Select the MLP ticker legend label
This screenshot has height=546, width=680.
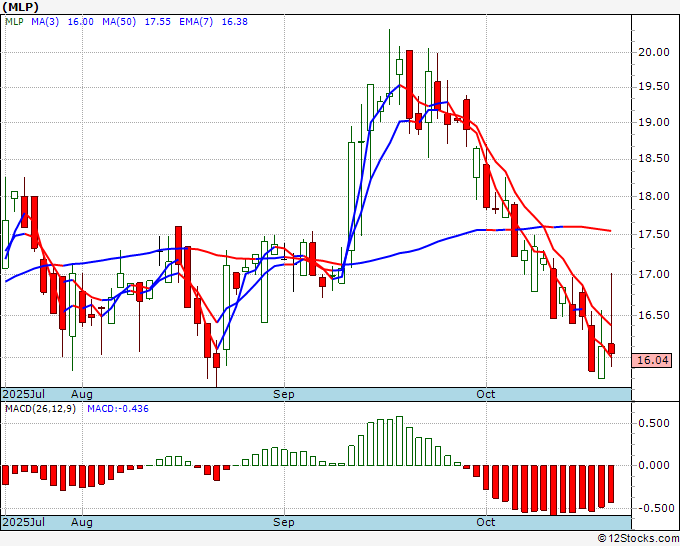point(14,22)
